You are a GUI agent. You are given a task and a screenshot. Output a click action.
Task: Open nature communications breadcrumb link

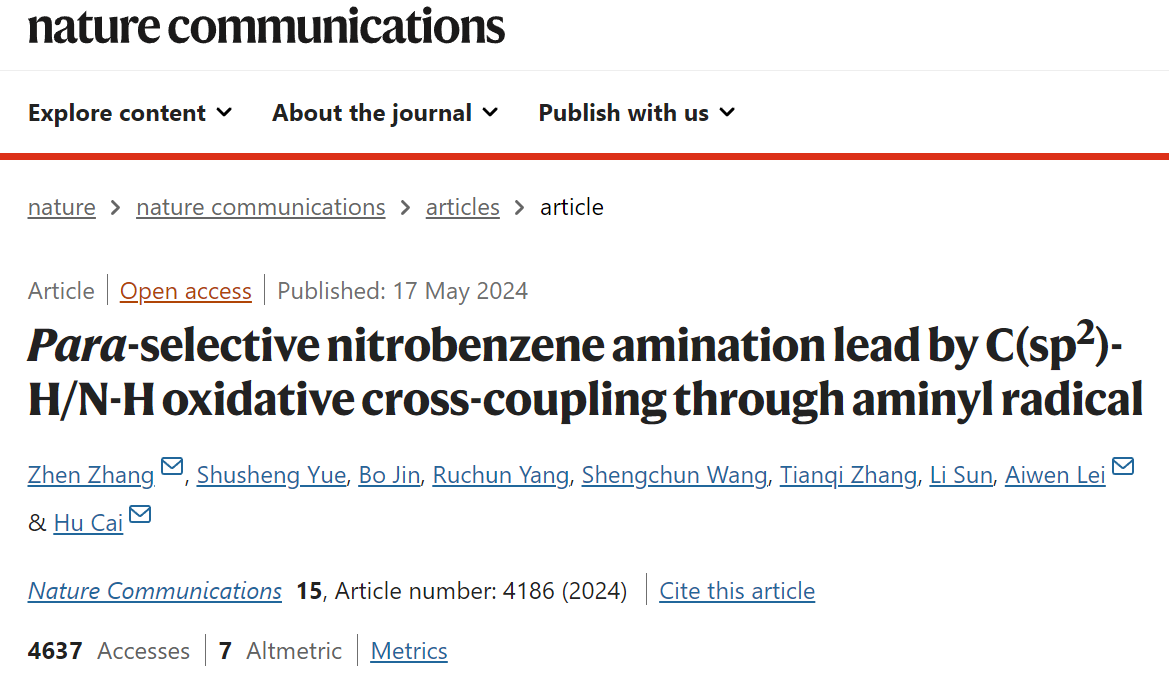coord(260,207)
